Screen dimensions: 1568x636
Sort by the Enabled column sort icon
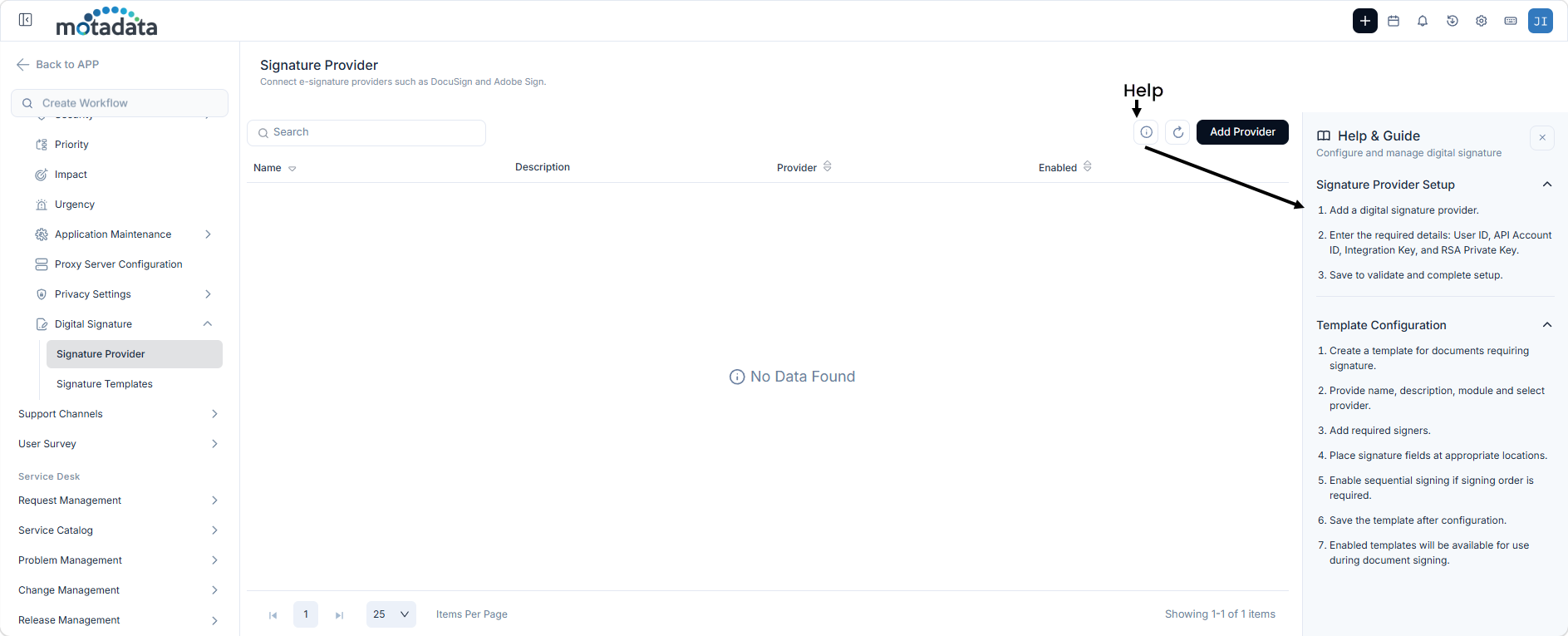pyautogui.click(x=1088, y=166)
